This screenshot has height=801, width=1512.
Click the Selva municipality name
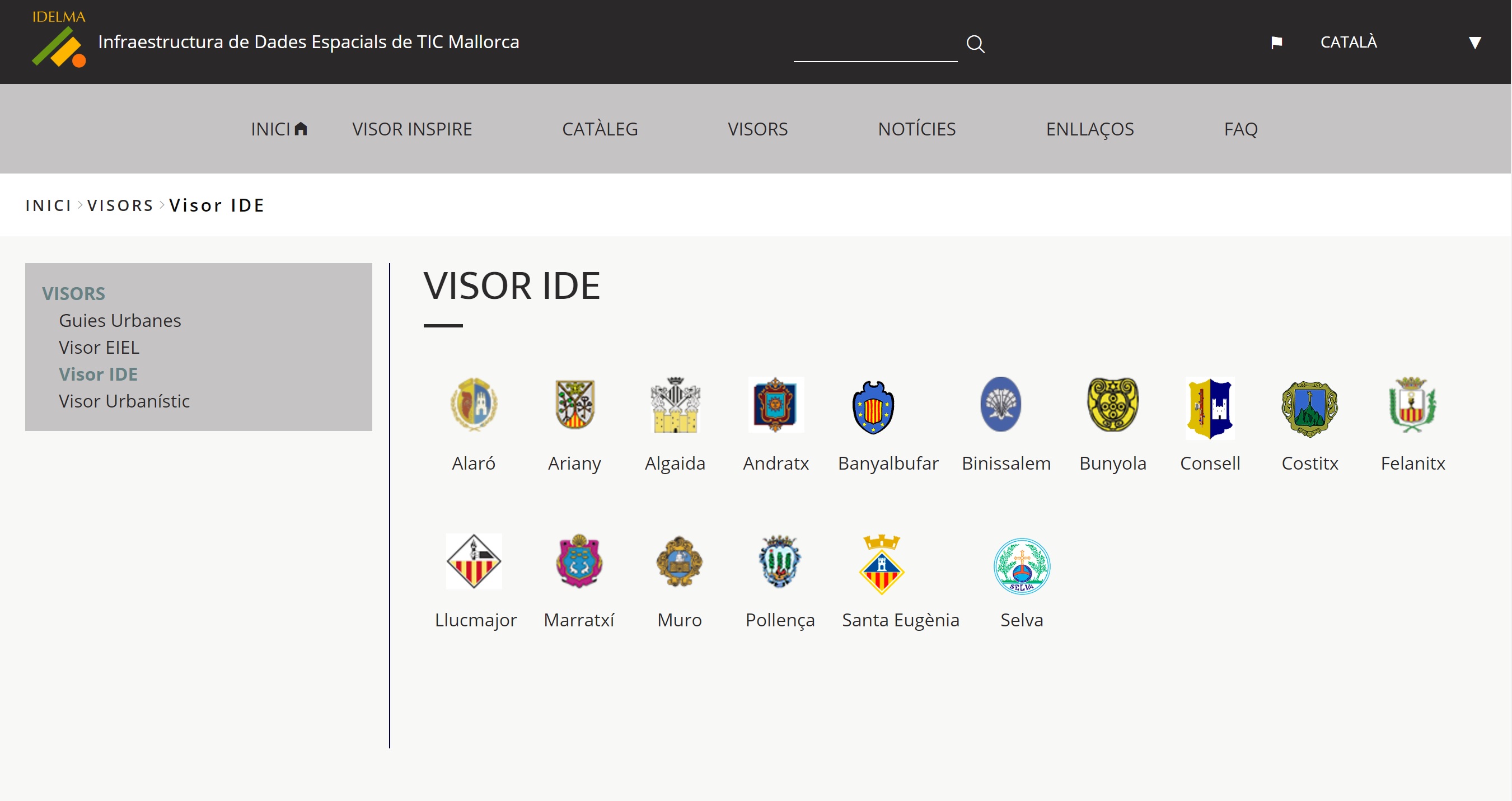pos(1022,620)
